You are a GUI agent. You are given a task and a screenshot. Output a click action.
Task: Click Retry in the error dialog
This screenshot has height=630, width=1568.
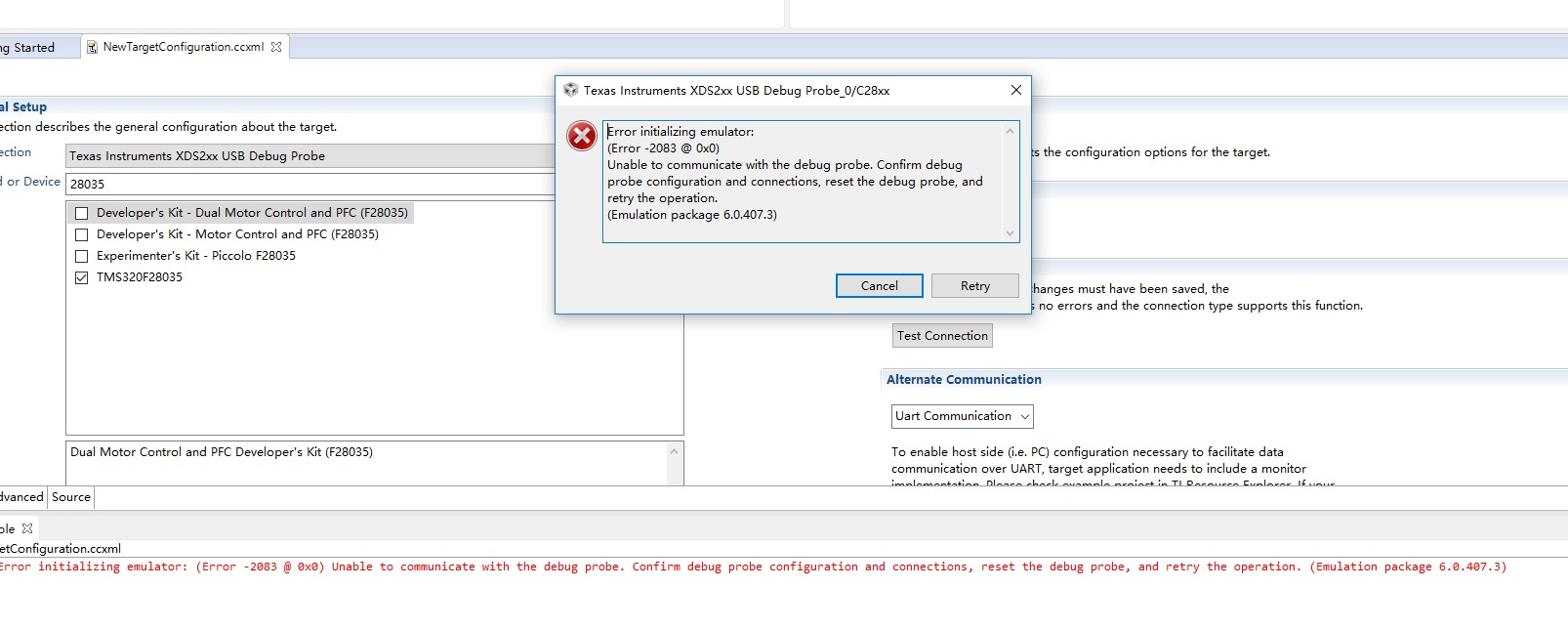(x=975, y=285)
